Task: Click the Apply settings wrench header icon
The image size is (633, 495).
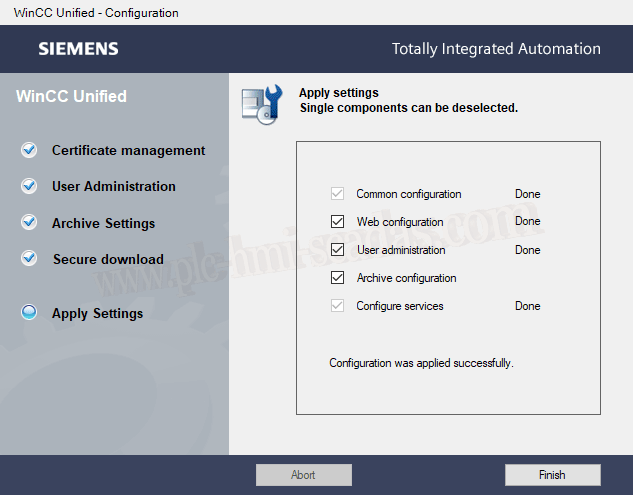Action: pyautogui.click(x=262, y=104)
